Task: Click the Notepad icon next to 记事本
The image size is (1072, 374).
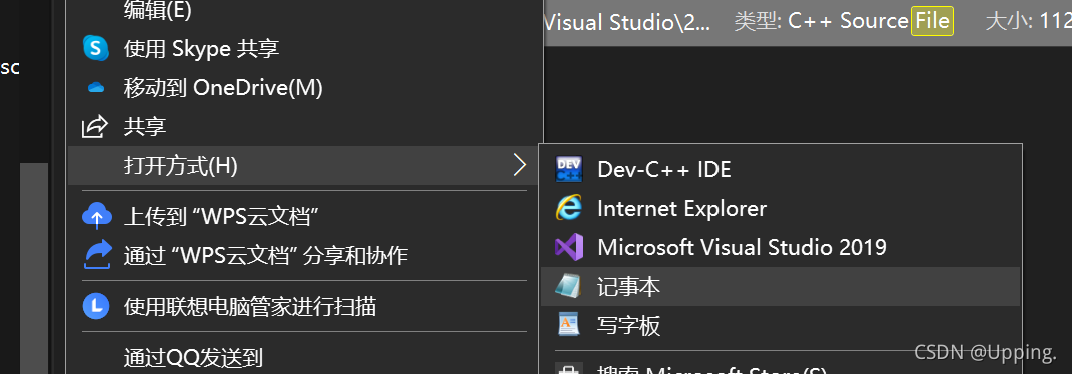Action: [569, 286]
